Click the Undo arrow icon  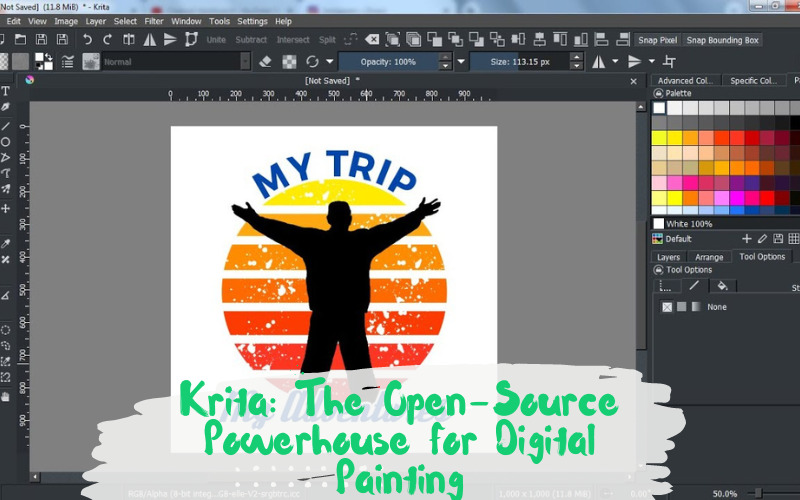click(87, 39)
